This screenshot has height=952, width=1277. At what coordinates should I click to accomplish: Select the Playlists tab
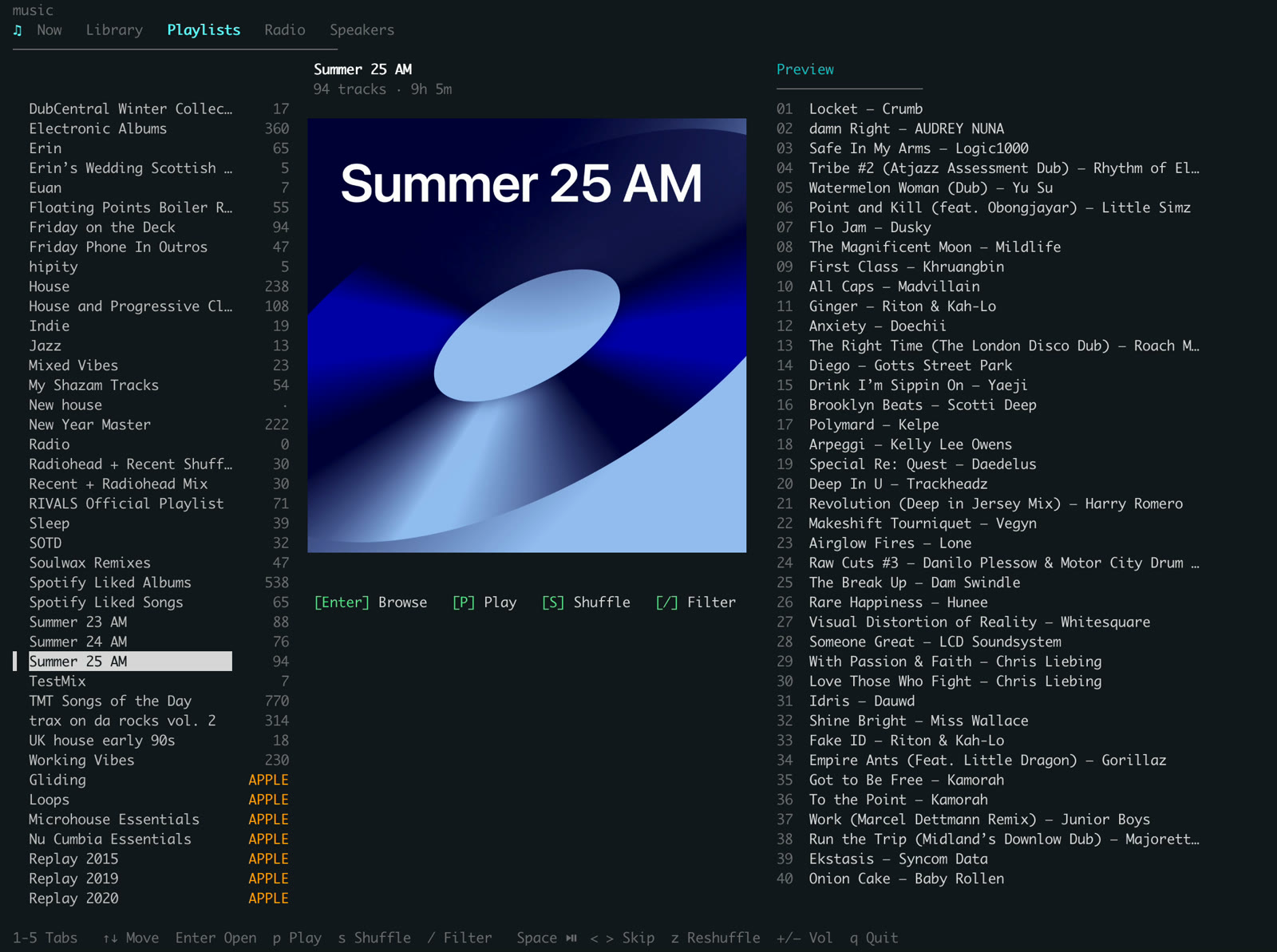(x=204, y=30)
